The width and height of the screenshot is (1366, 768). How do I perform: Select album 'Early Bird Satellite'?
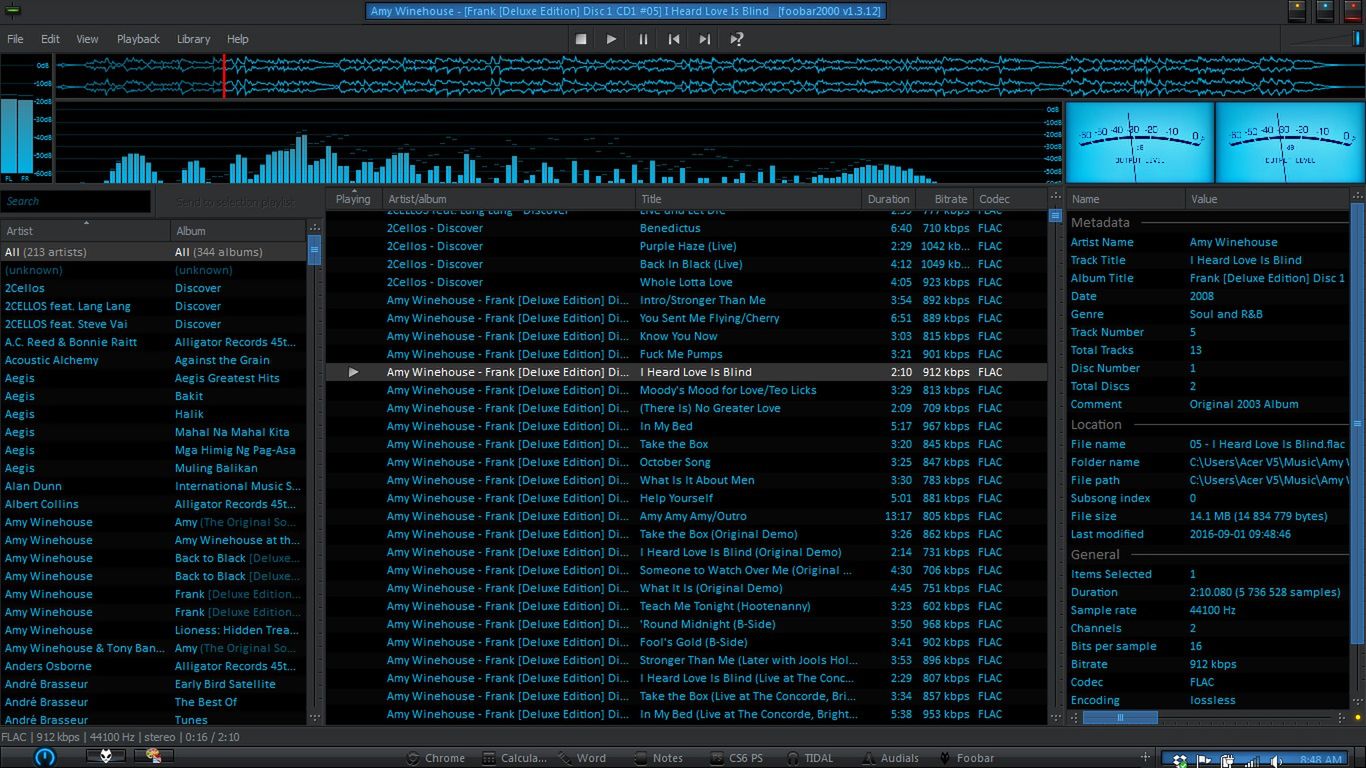click(x=225, y=684)
